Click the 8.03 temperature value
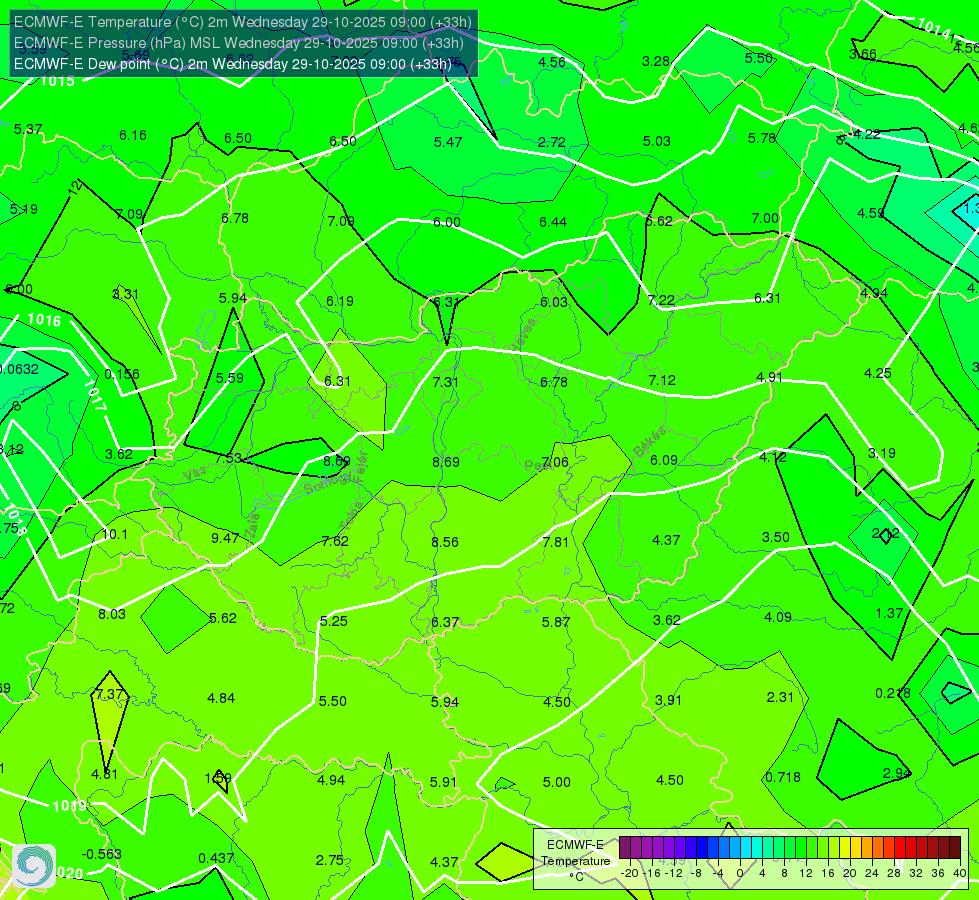This screenshot has width=979, height=900. [x=112, y=614]
